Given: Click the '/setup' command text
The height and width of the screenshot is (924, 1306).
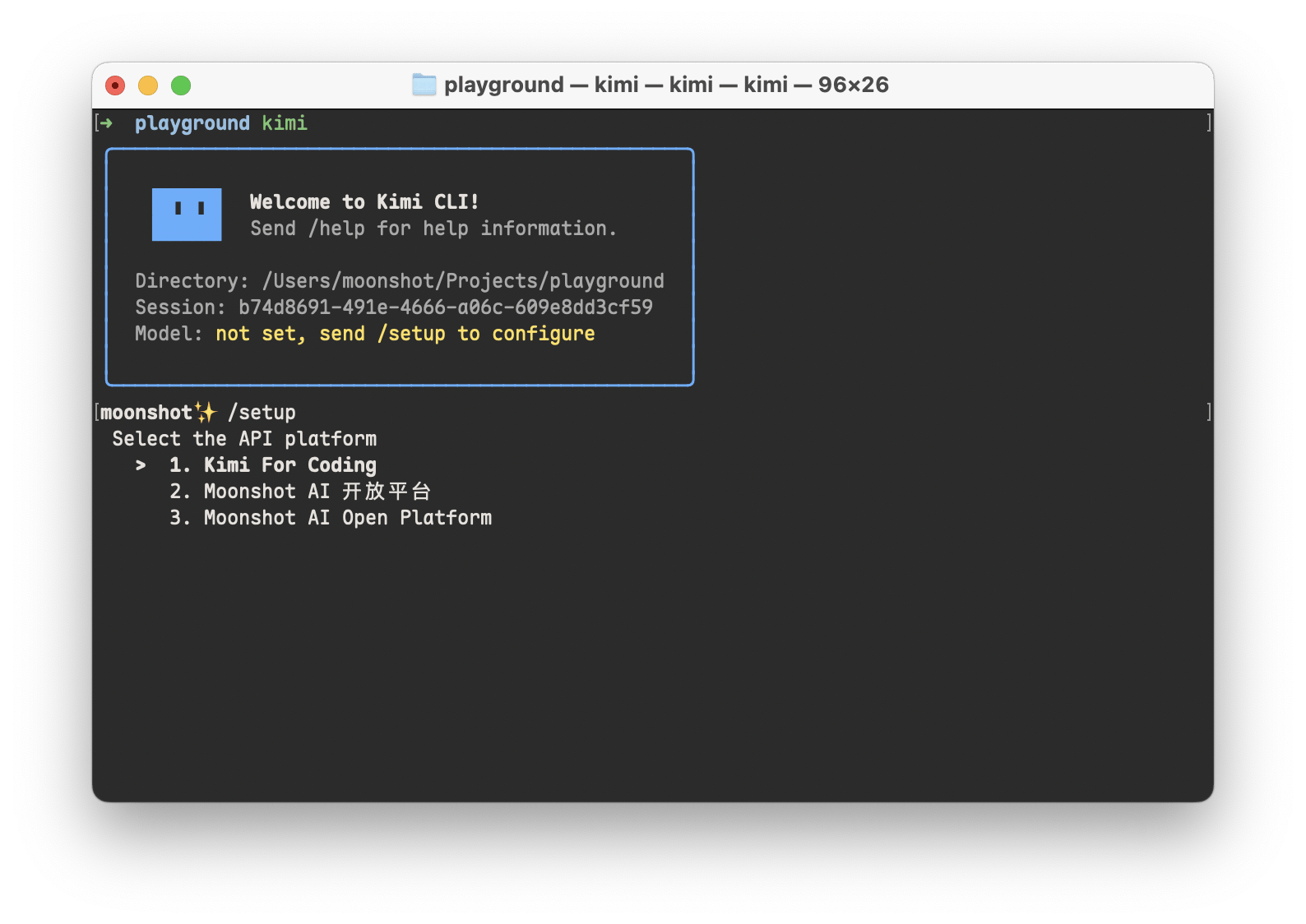Looking at the screenshot, I should 262,413.
